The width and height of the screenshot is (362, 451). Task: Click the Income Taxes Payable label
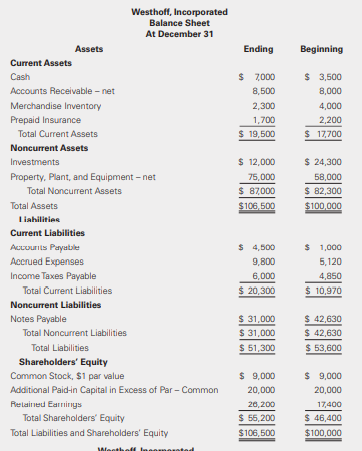pos(53,276)
